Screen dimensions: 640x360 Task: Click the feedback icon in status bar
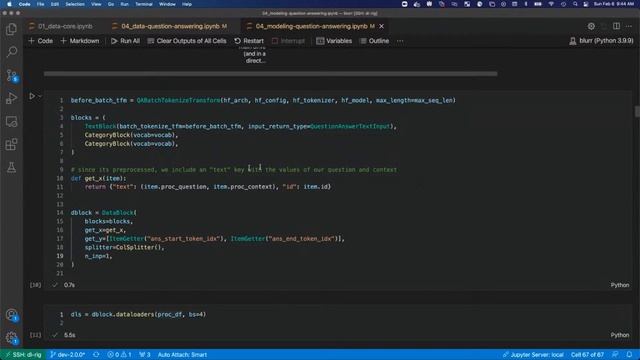(616, 355)
